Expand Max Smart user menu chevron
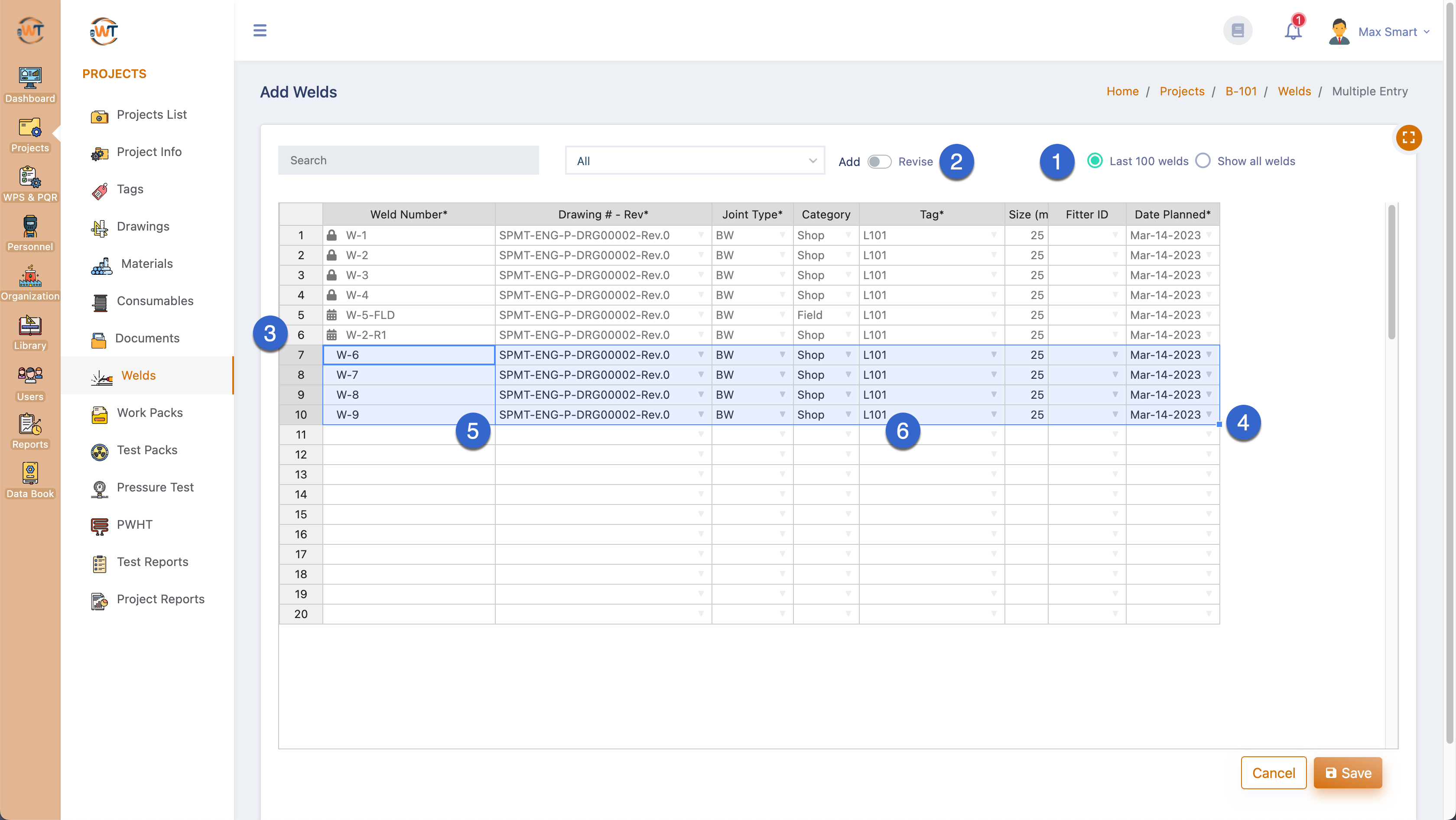1456x820 pixels. click(x=1427, y=32)
